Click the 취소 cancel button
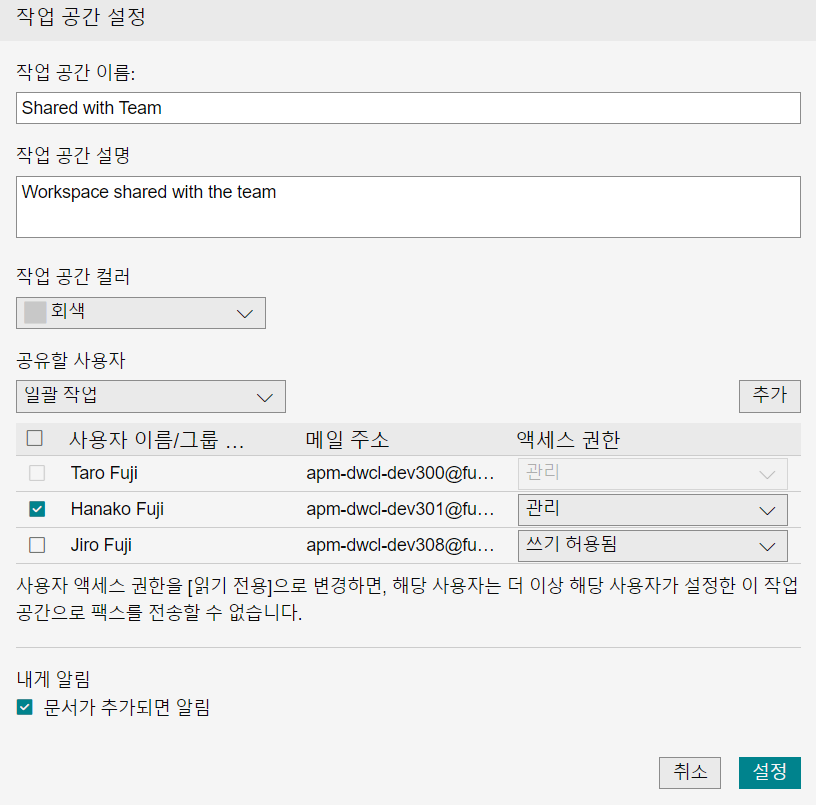The width and height of the screenshot is (816, 805). pos(689,772)
